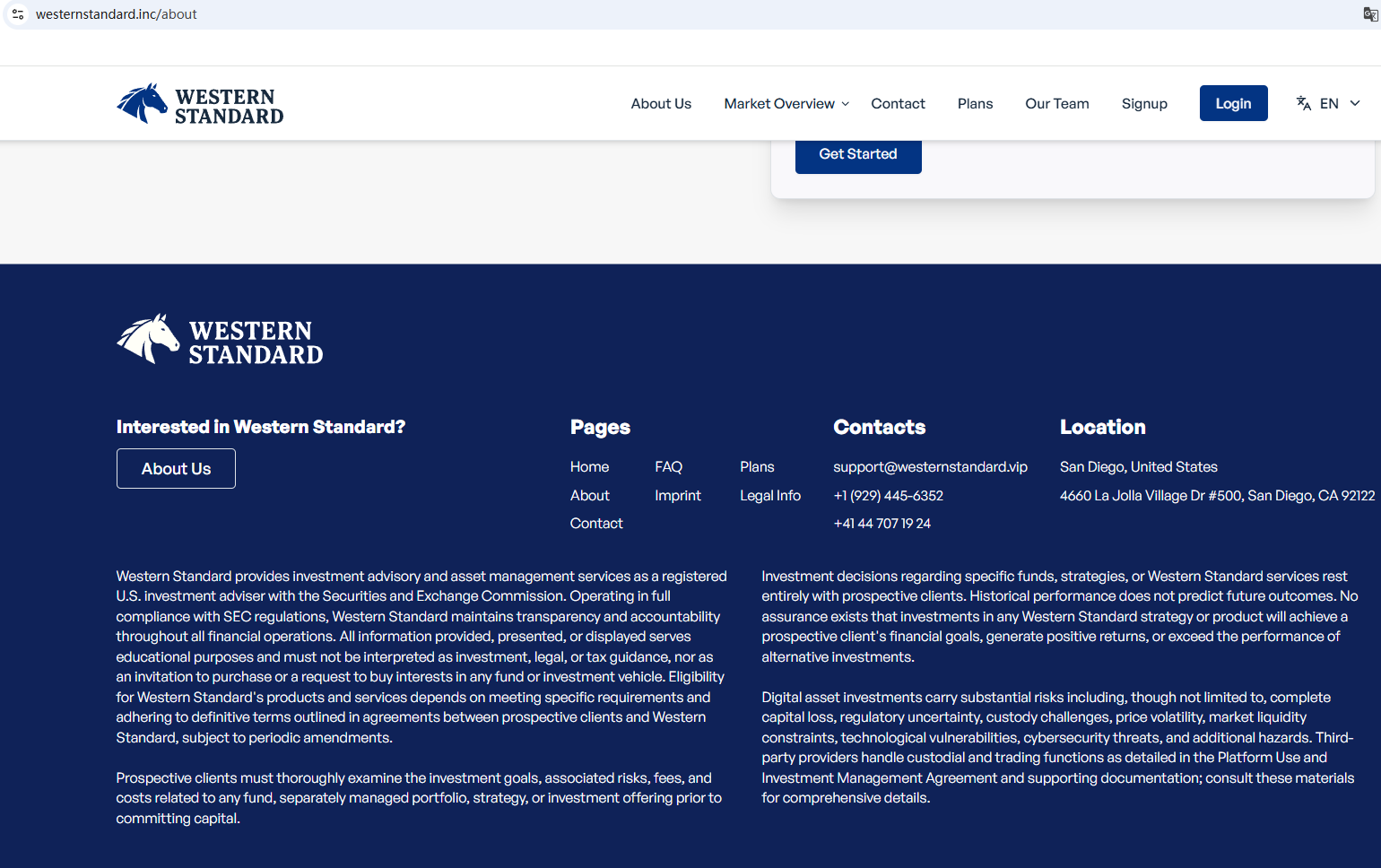Click the language translate icon beside EN
The image size is (1381, 868).
1304,103
